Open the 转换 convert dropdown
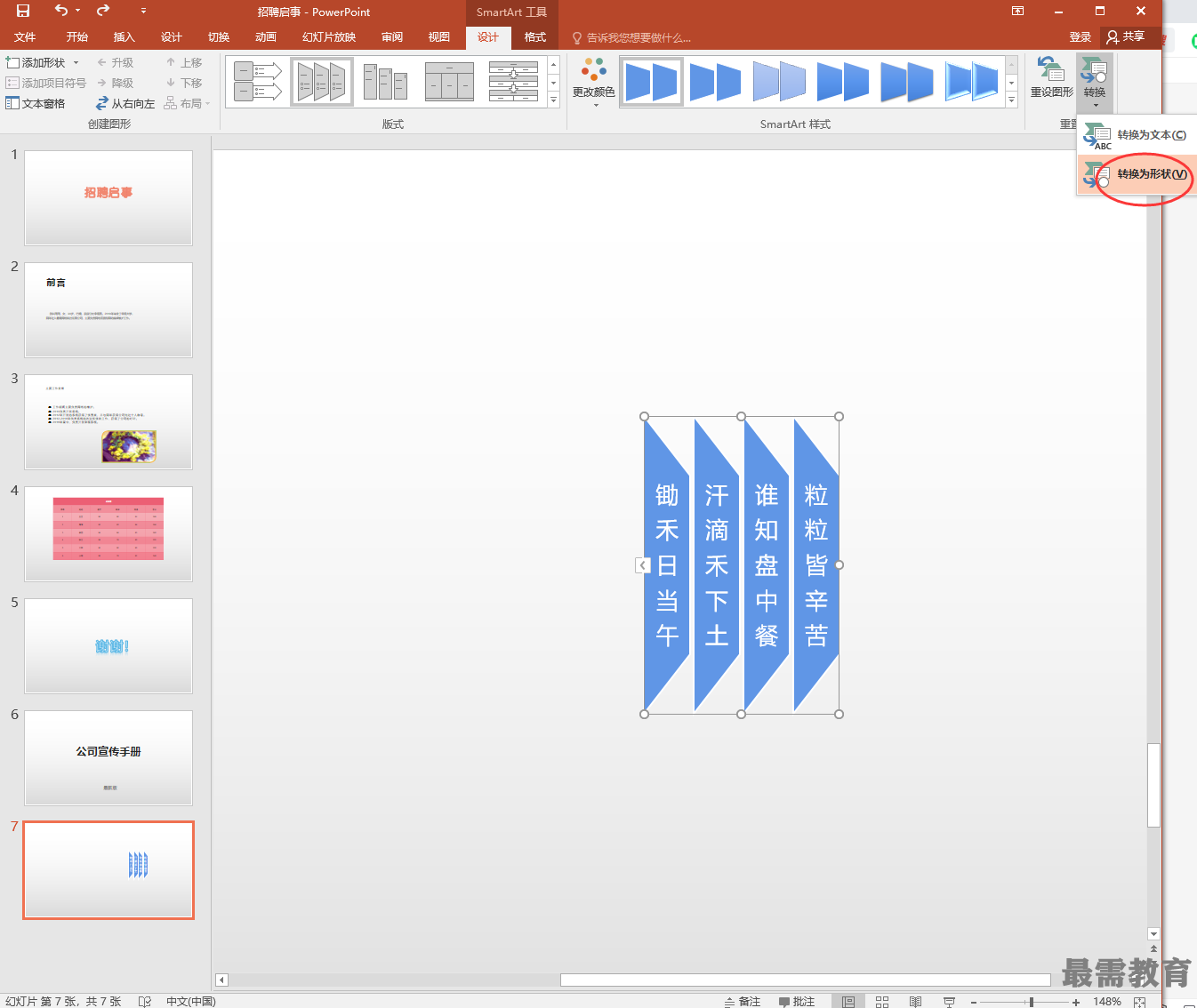 (1095, 82)
